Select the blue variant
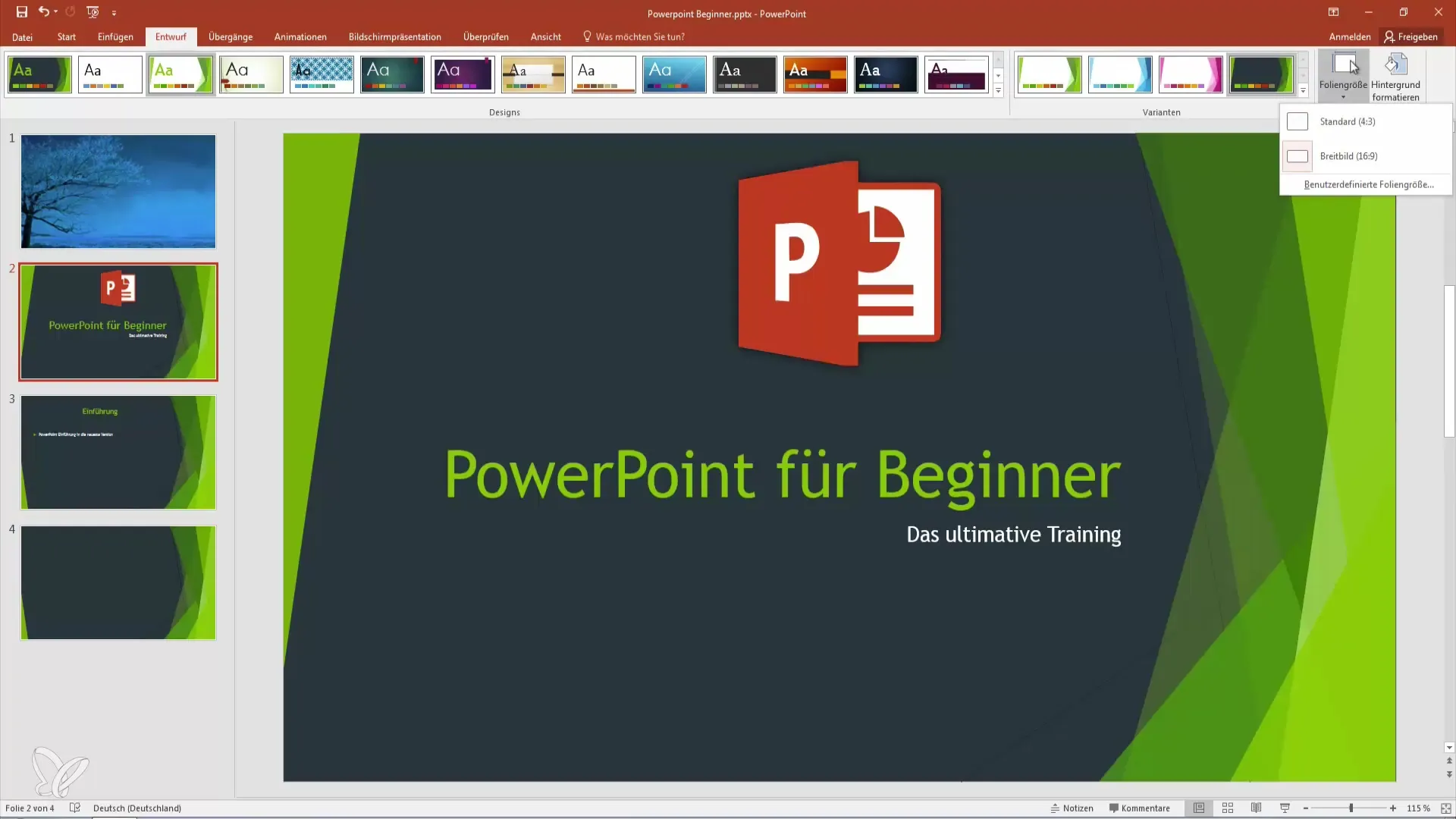Image resolution: width=1456 pixels, height=819 pixels. (1120, 74)
